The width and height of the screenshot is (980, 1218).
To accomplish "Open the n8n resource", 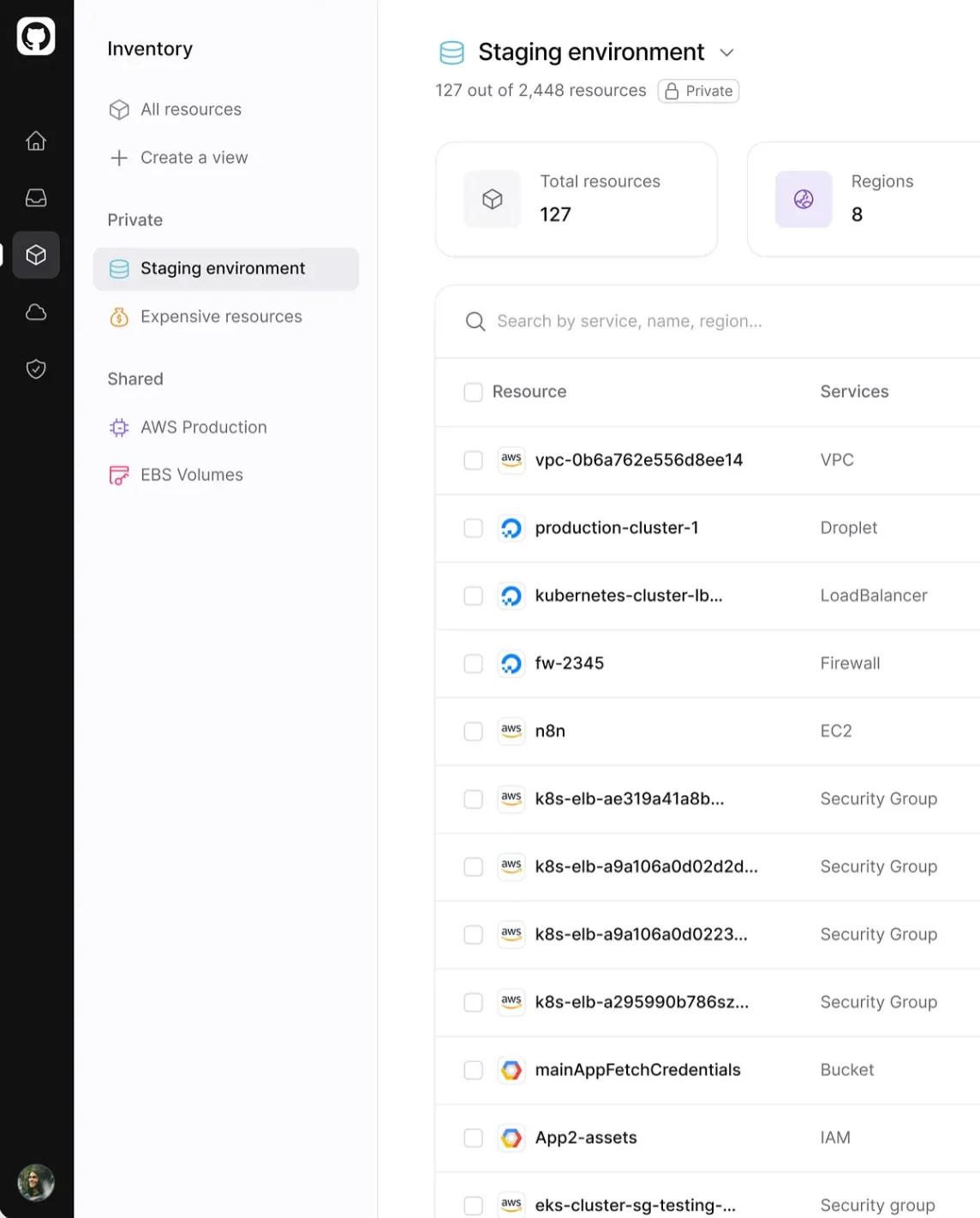I will point(550,731).
